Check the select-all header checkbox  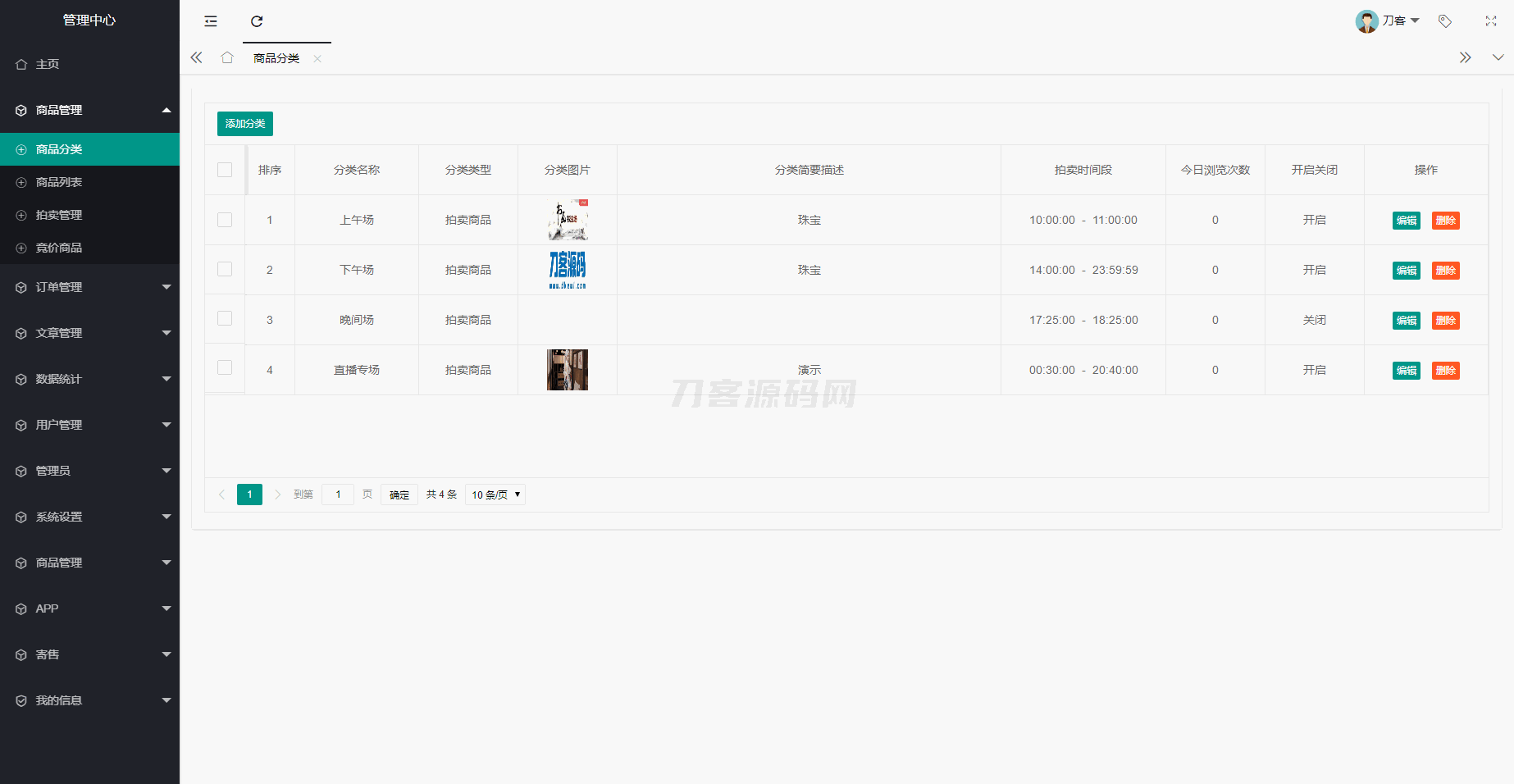click(x=225, y=170)
